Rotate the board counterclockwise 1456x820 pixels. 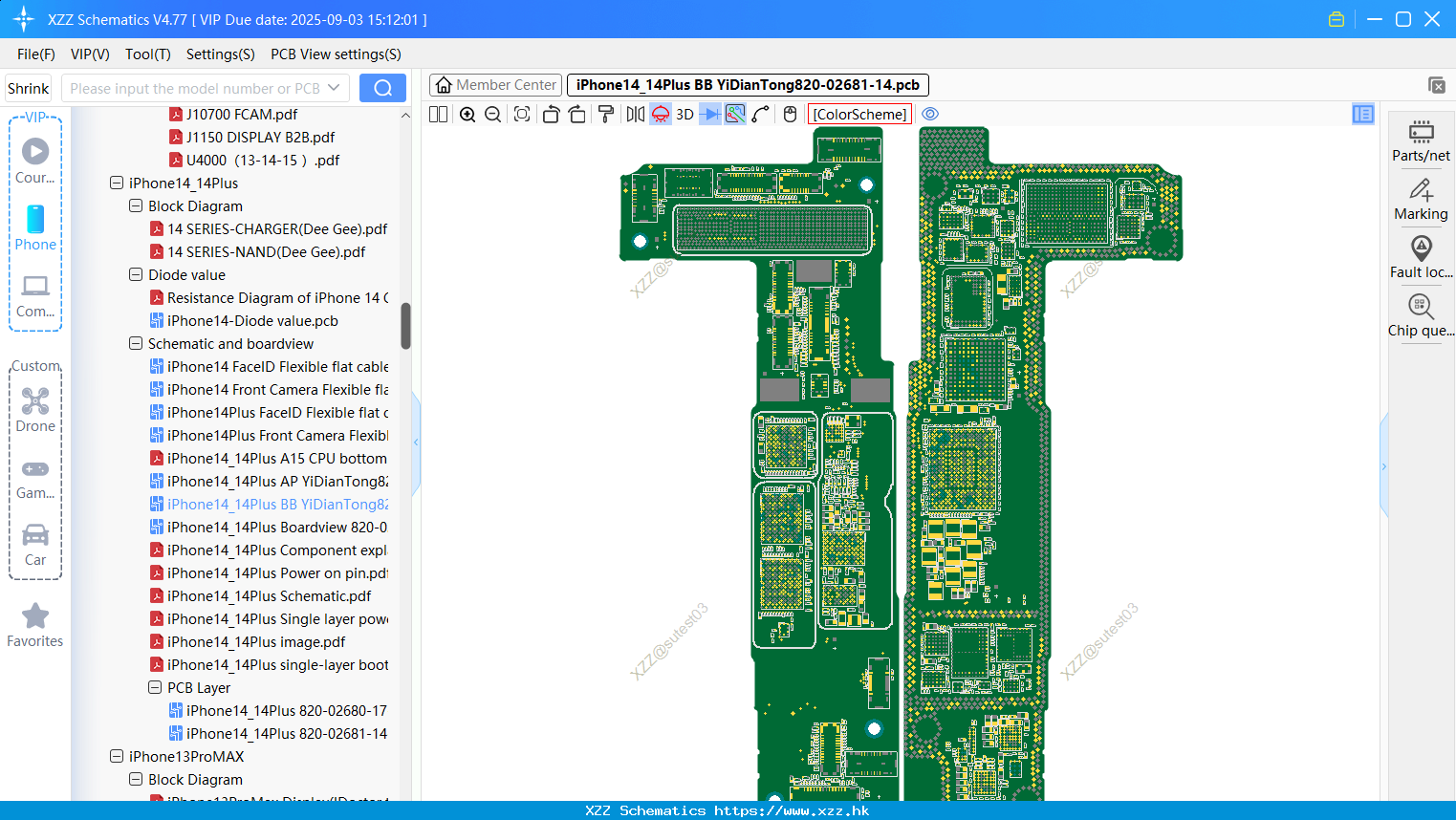pos(551,115)
